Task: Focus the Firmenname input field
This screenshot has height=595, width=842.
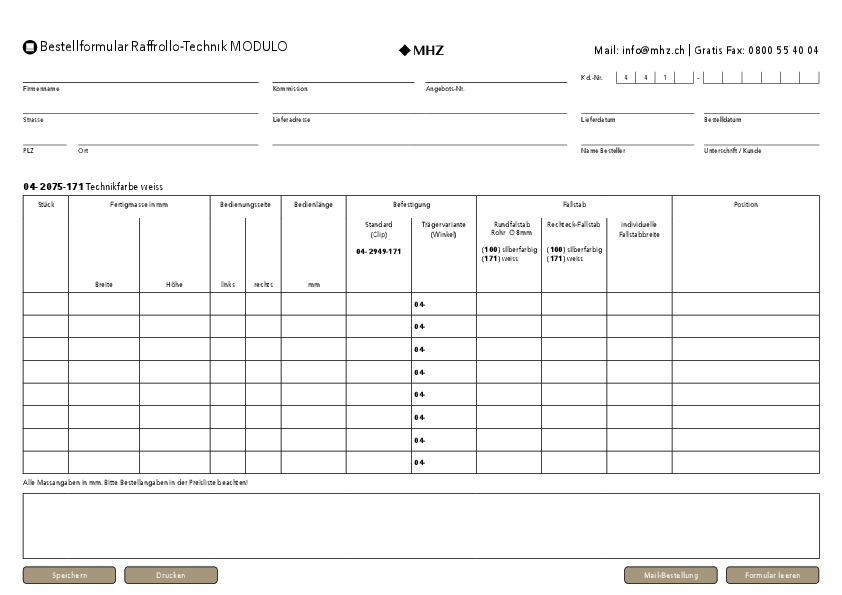Action: pos(140,76)
